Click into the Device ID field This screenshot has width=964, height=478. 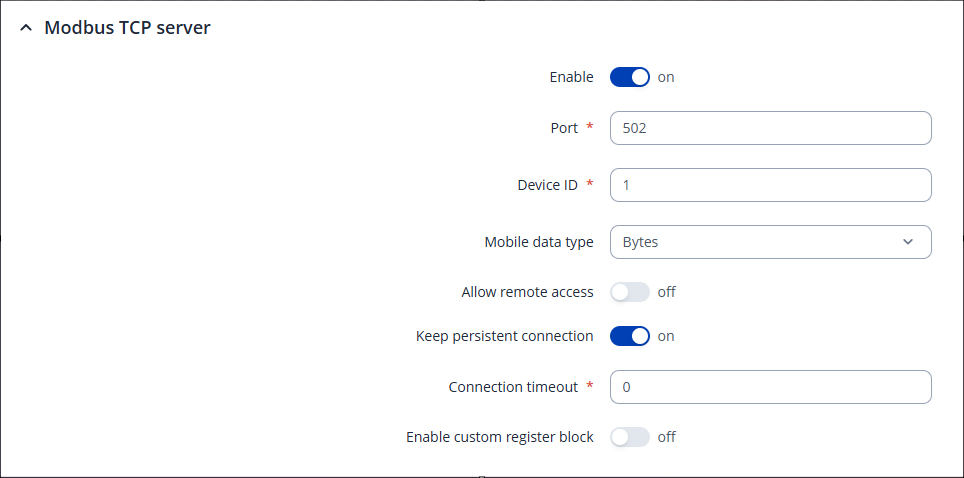[770, 185]
